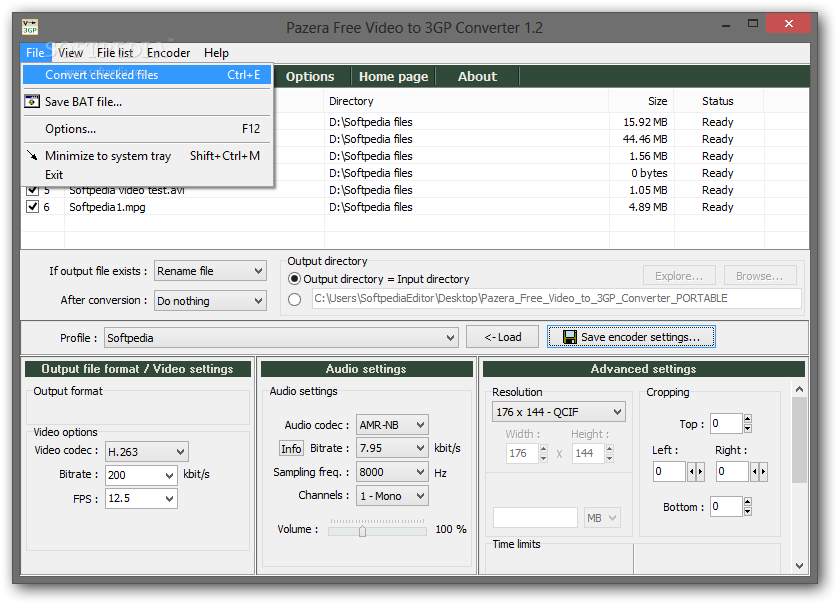
Task: Choose Save BAT file... menu item
Action: click(148, 102)
